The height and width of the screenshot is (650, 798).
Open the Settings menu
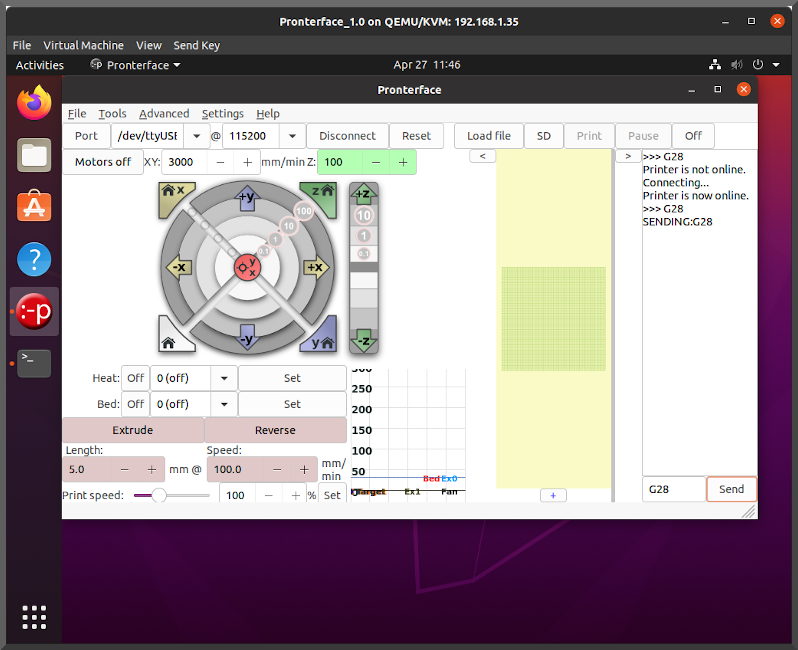click(x=222, y=114)
